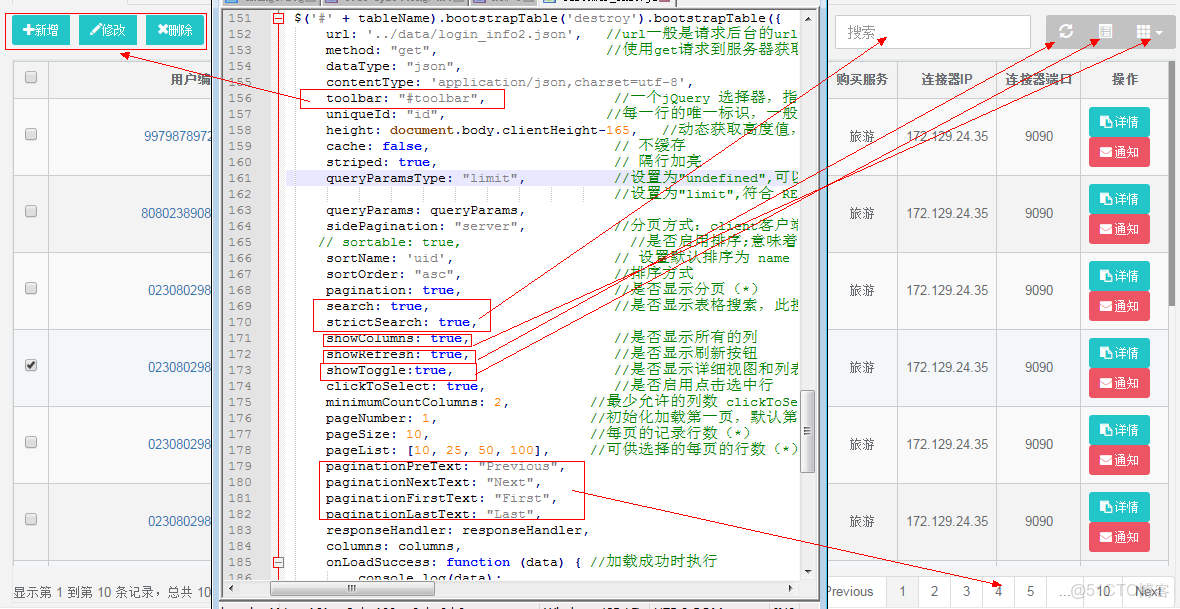Click 详情 in the 8080238908 row

pos(1119,199)
